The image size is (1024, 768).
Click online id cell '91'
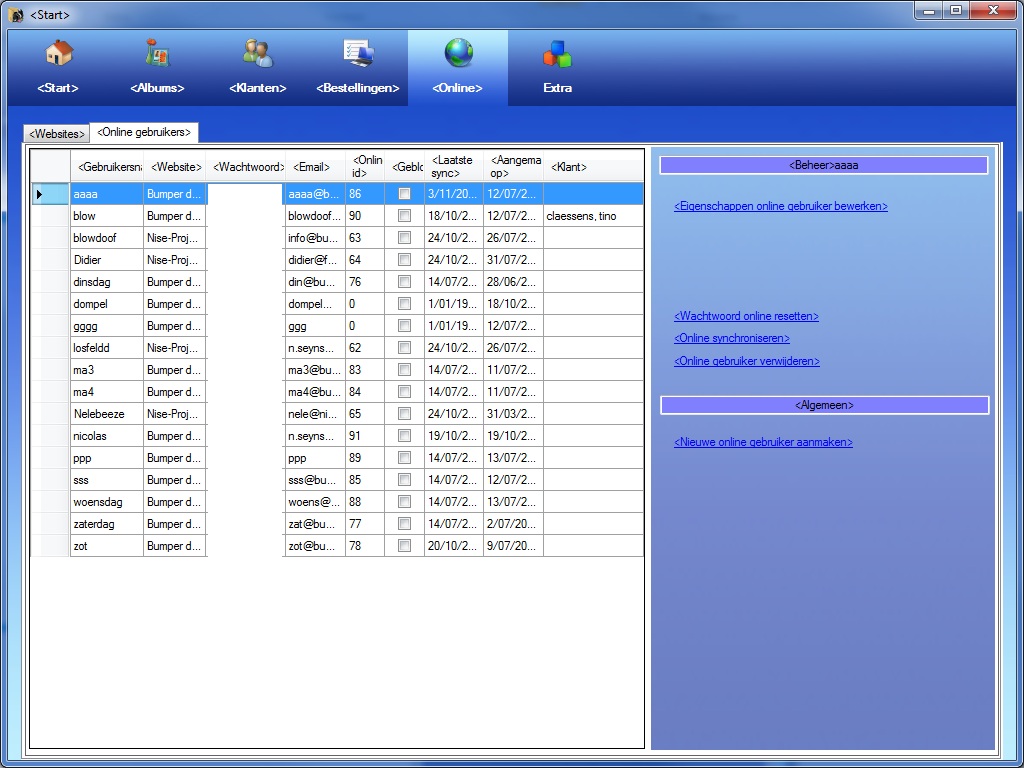pos(365,436)
